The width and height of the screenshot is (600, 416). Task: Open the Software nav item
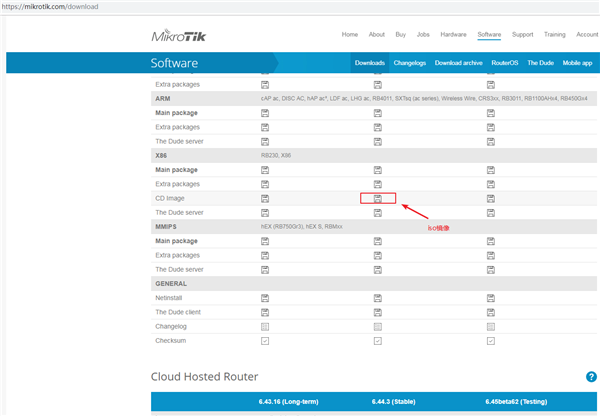[489, 34]
